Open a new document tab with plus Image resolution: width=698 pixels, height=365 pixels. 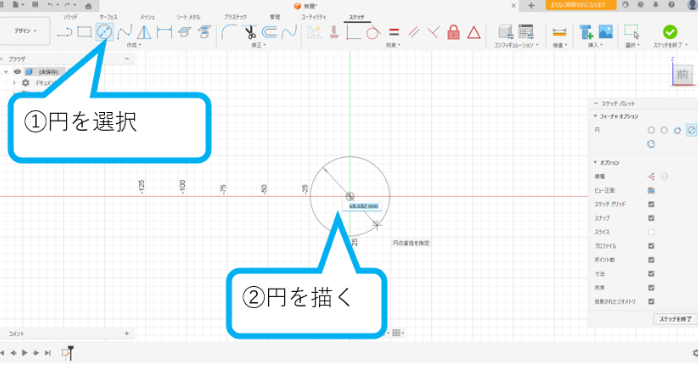point(531,5)
